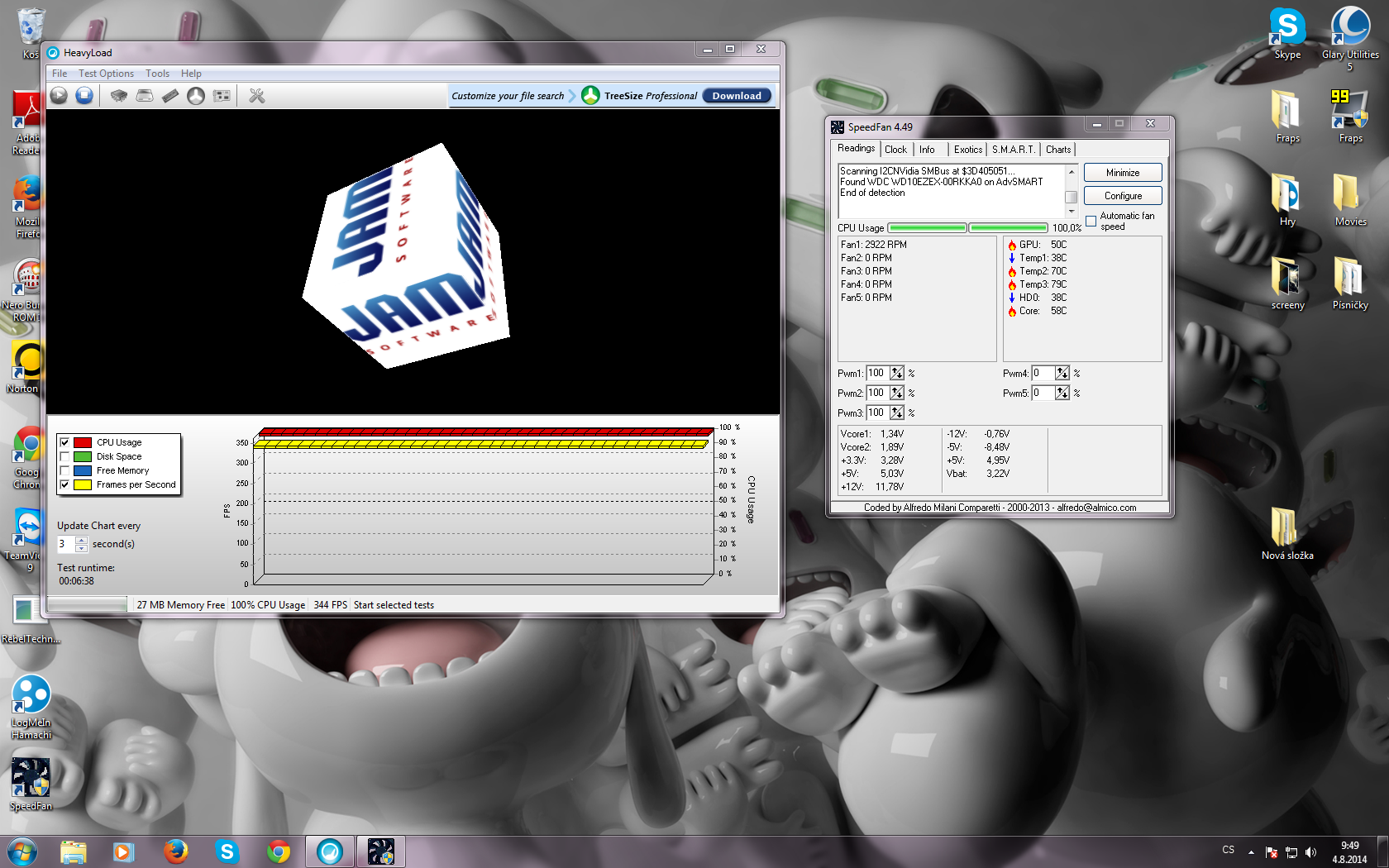
Task: Switch to the Exotics tab in SpeedFan
Action: coord(968,150)
